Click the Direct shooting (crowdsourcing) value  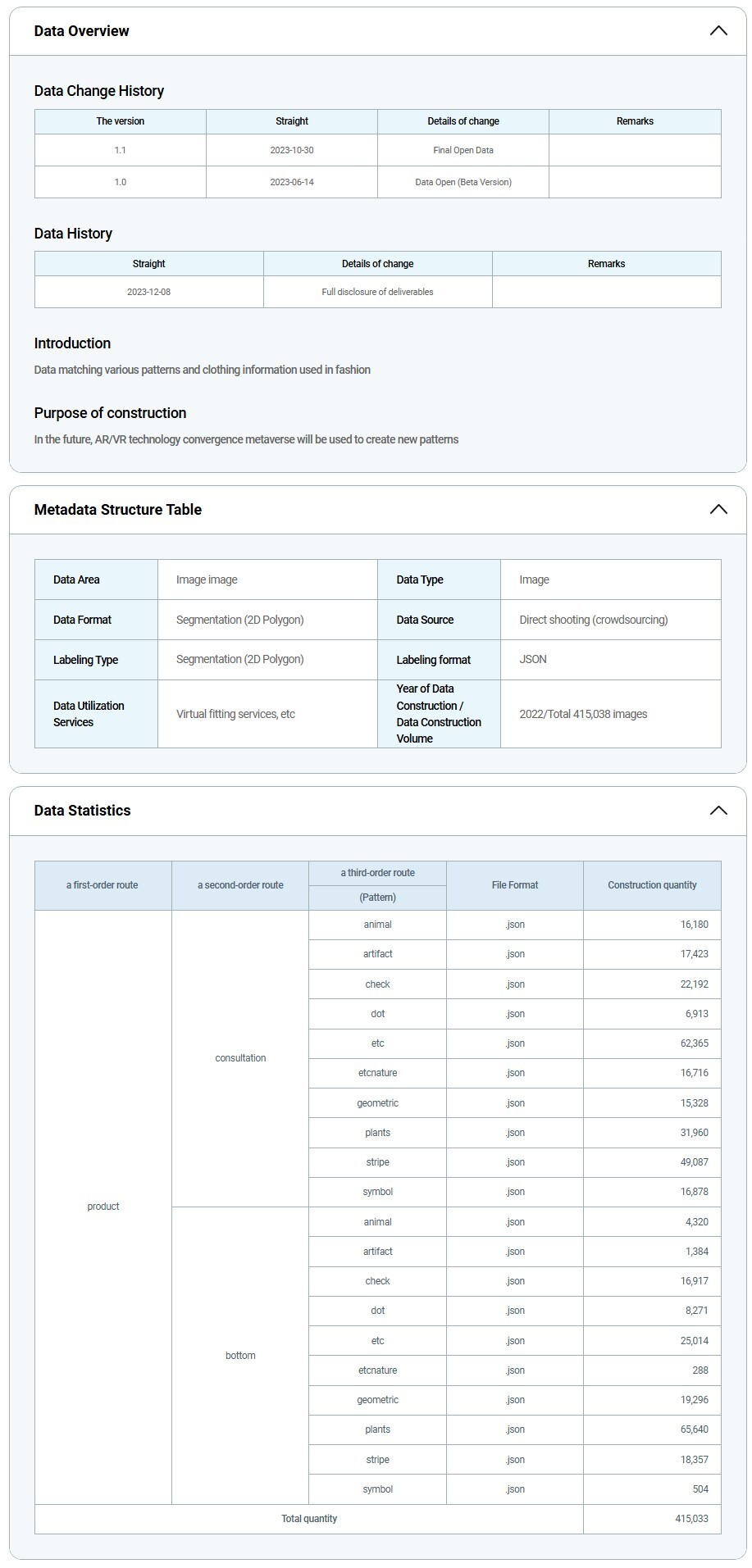coord(593,620)
